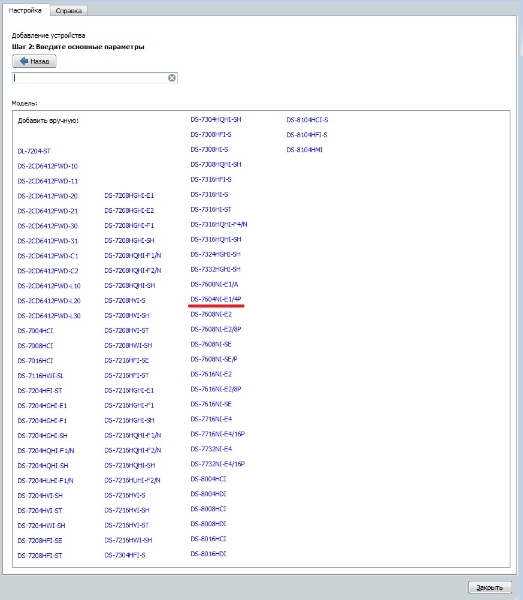523x600 pixels.
Task: Choose the DS-8104HMI model
Action: pyautogui.click(x=305, y=150)
